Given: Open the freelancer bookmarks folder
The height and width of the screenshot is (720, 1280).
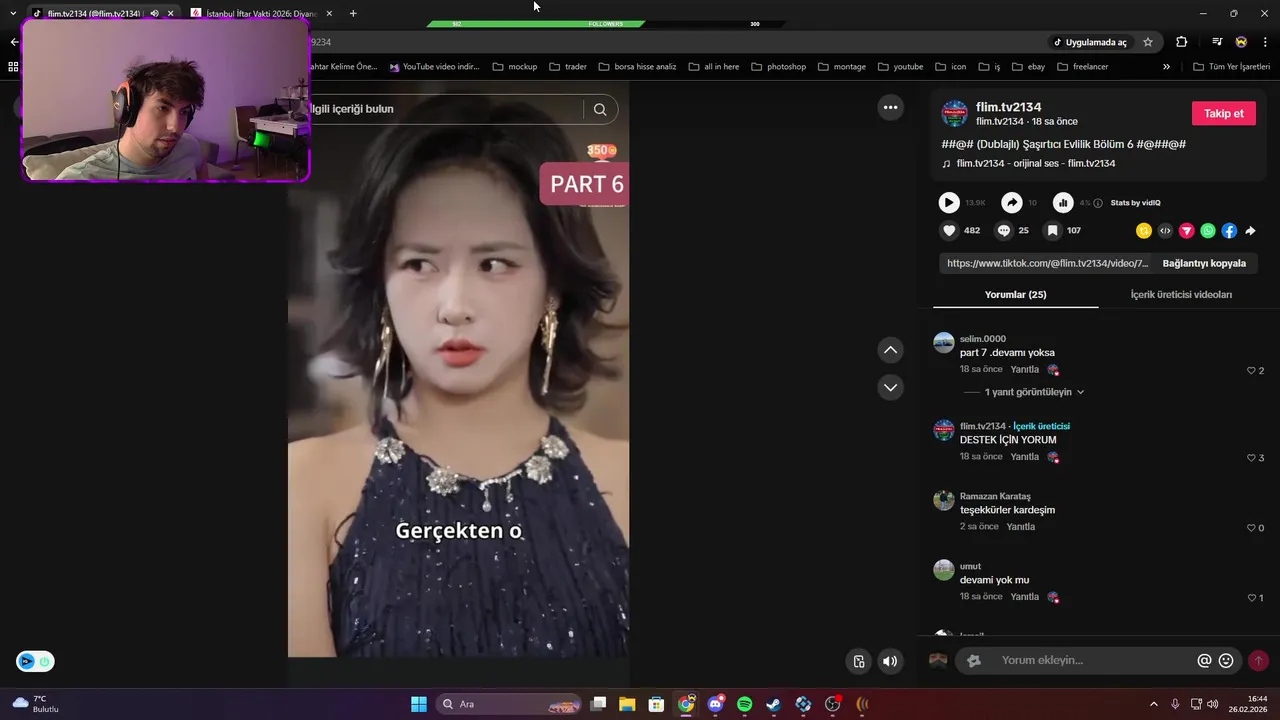Looking at the screenshot, I should point(1081,66).
